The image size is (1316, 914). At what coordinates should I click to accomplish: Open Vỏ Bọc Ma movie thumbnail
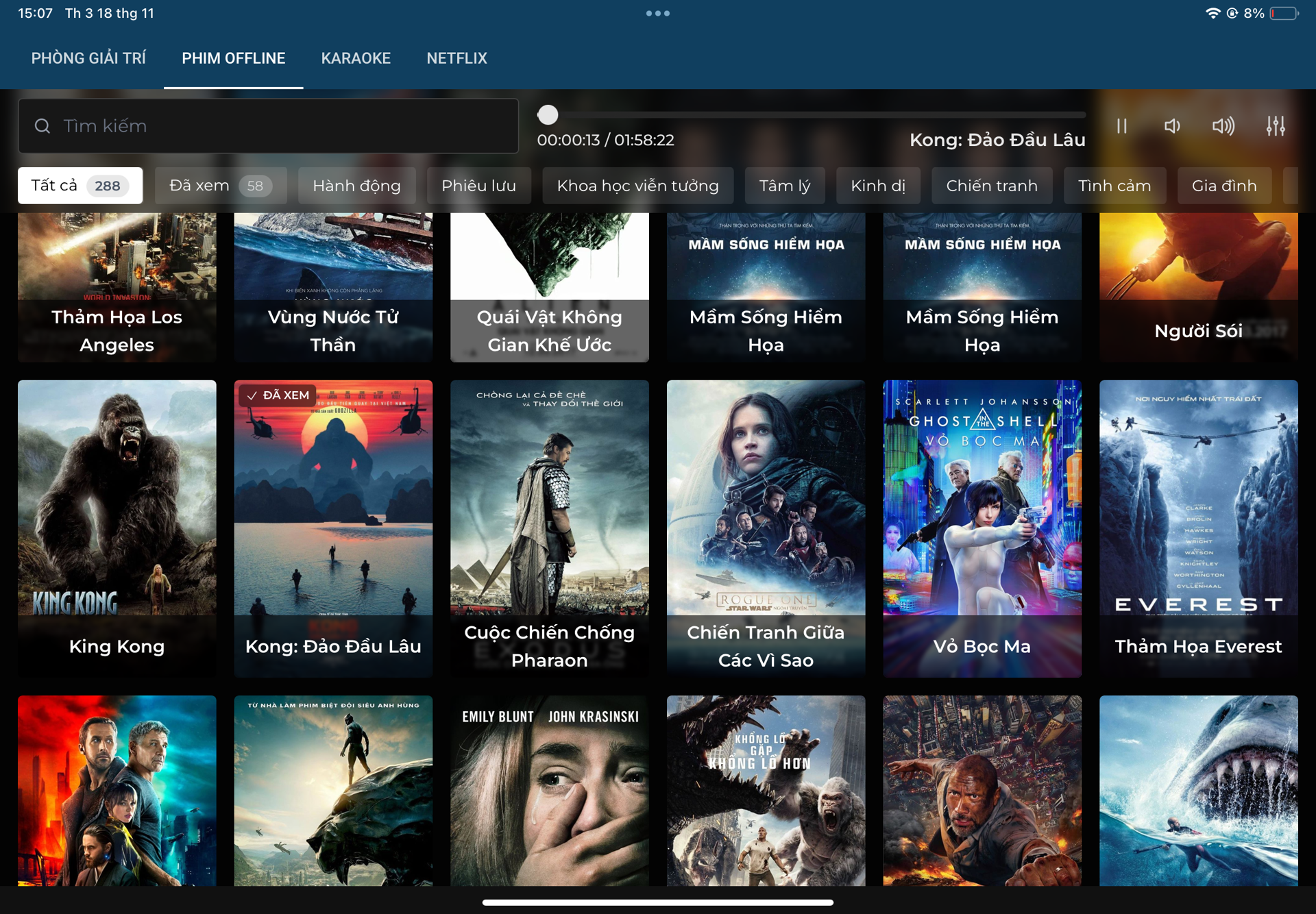982,528
